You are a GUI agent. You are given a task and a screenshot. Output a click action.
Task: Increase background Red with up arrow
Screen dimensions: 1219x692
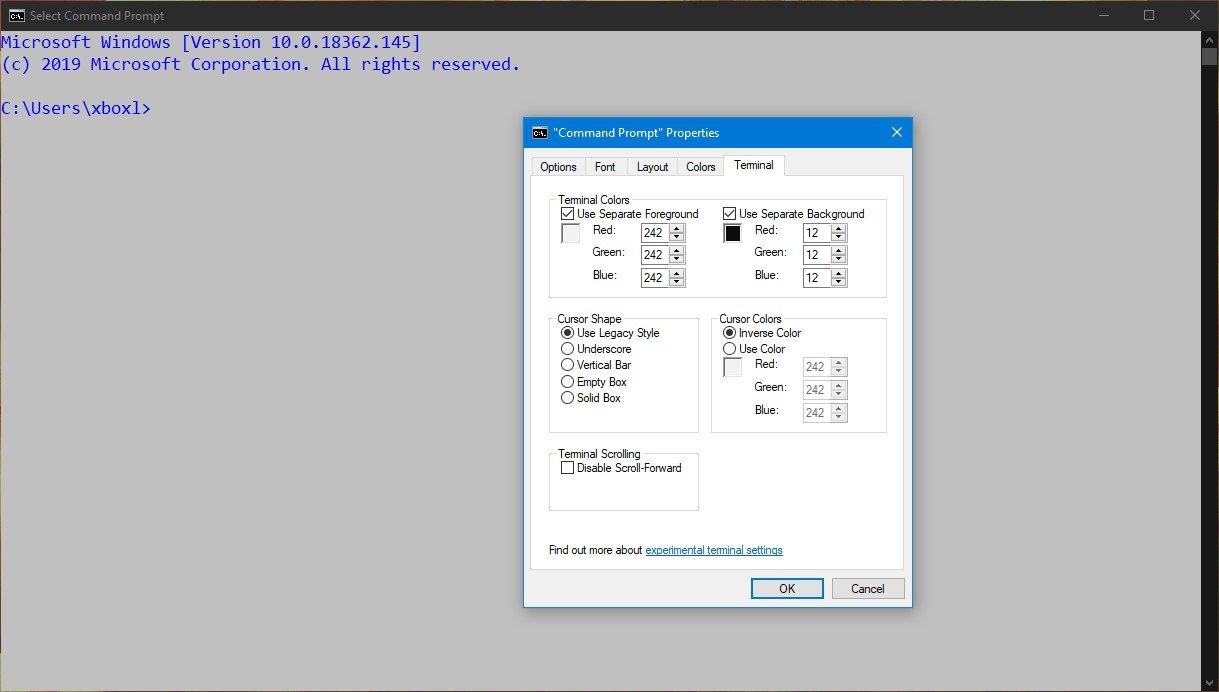point(839,228)
